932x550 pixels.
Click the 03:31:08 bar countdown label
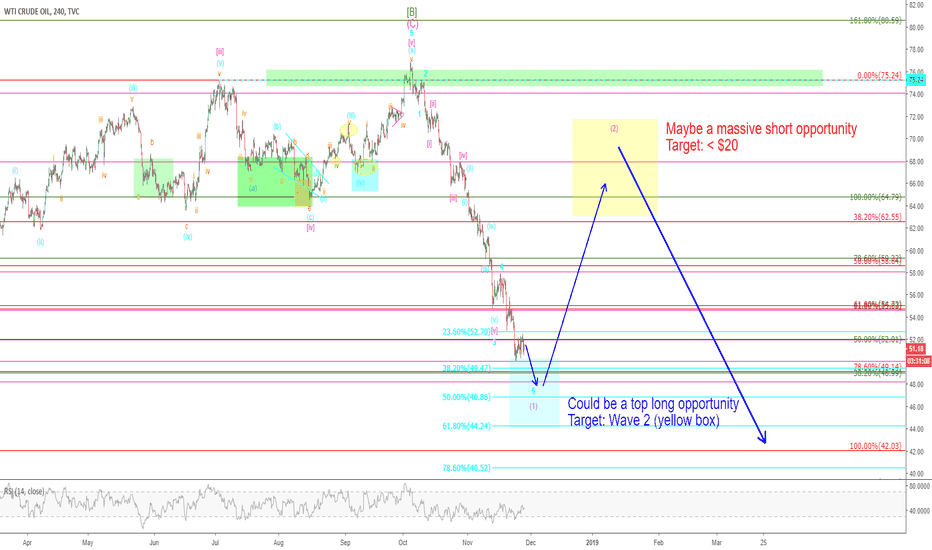917,361
